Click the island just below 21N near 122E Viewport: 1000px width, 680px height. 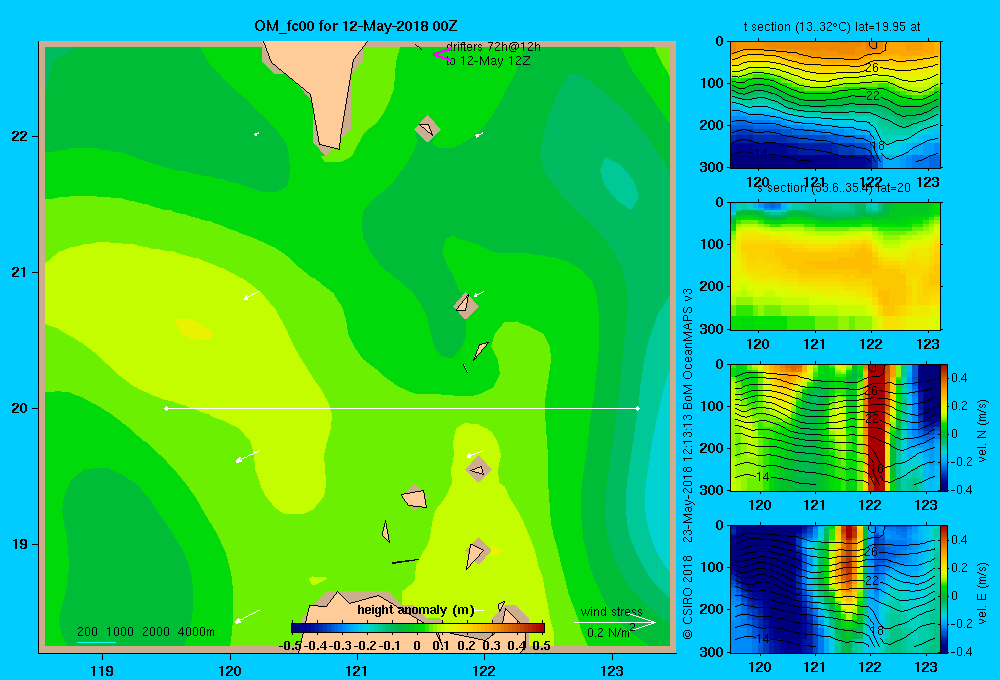(x=466, y=306)
